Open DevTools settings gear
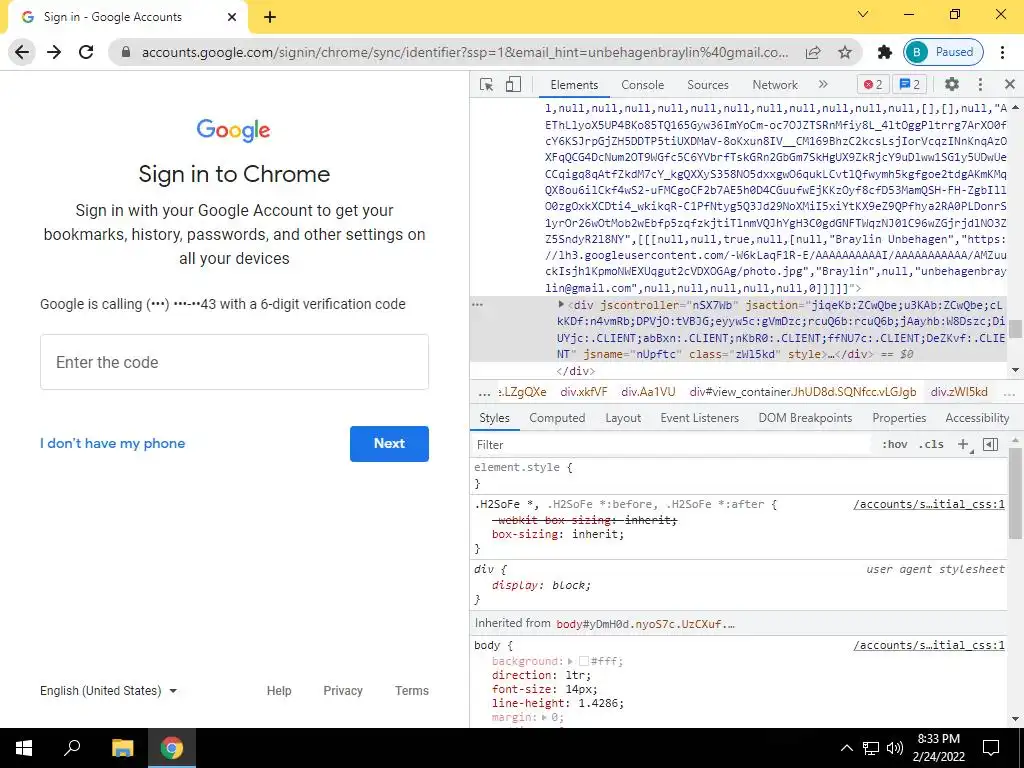The image size is (1024, 768). coord(952,84)
